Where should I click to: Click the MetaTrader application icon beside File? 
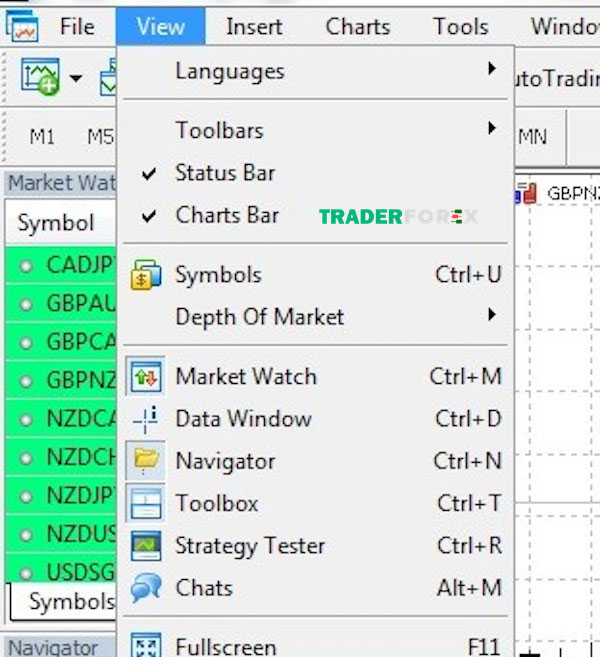coord(22,26)
